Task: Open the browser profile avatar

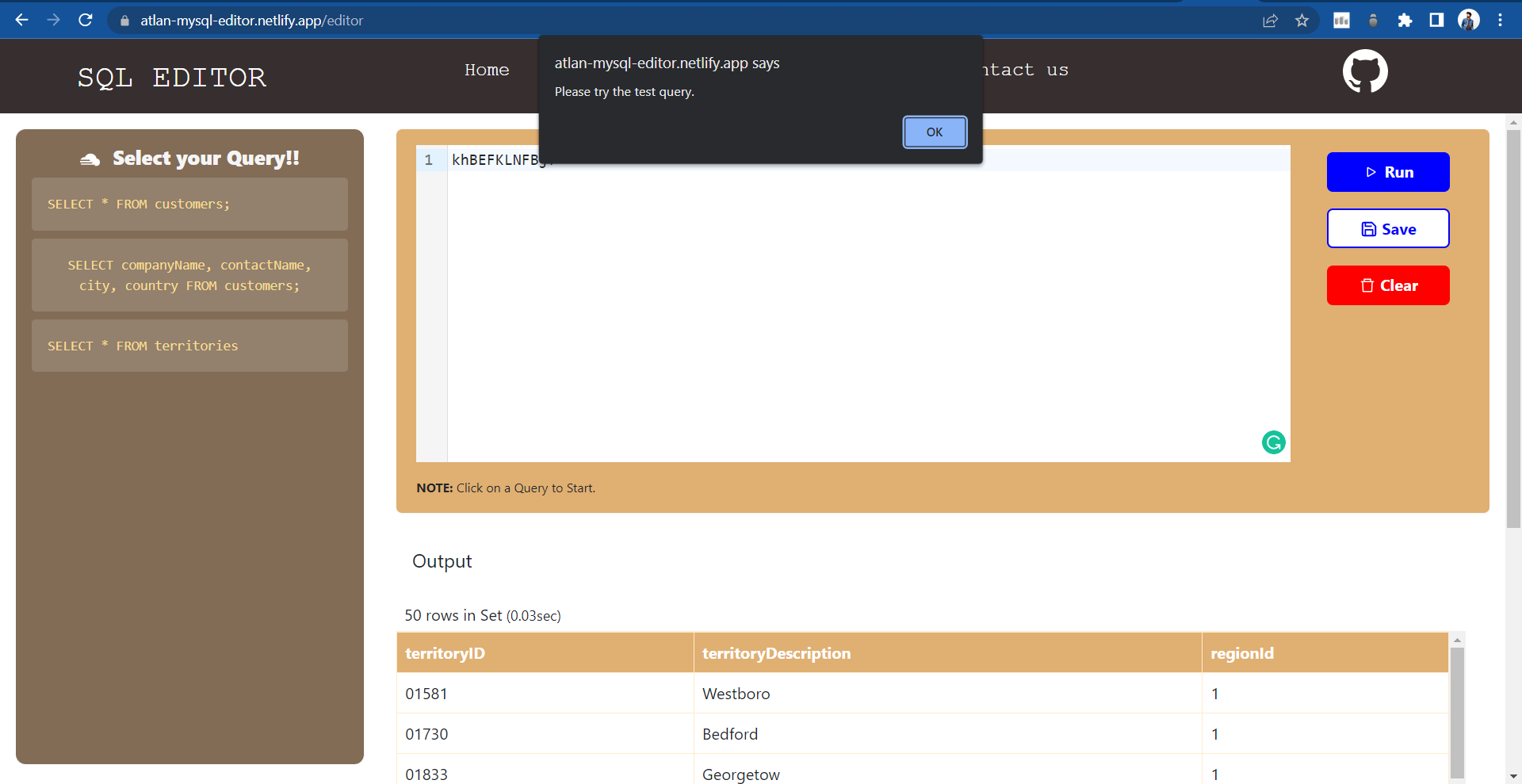Action: 1469,20
